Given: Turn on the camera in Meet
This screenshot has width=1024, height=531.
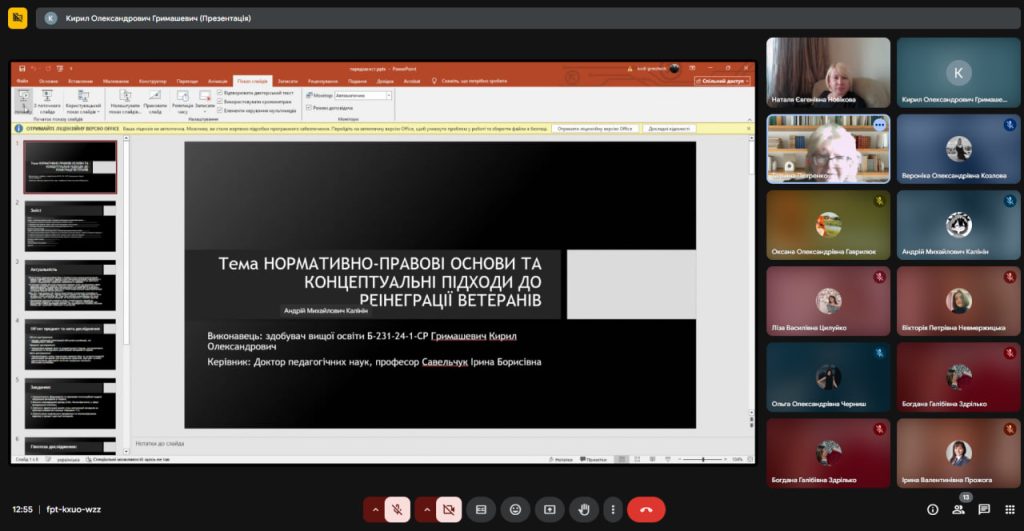Looking at the screenshot, I should point(448,509).
